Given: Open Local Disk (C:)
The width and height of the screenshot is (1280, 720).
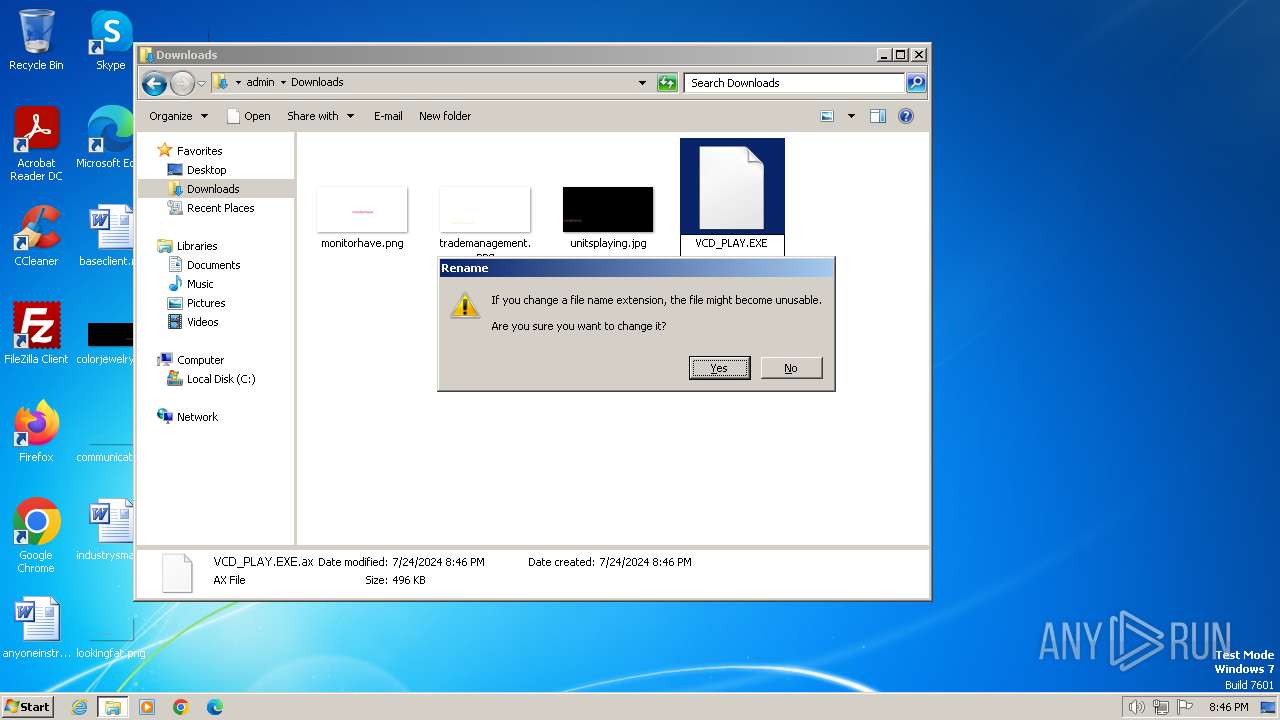Looking at the screenshot, I should 221,379.
